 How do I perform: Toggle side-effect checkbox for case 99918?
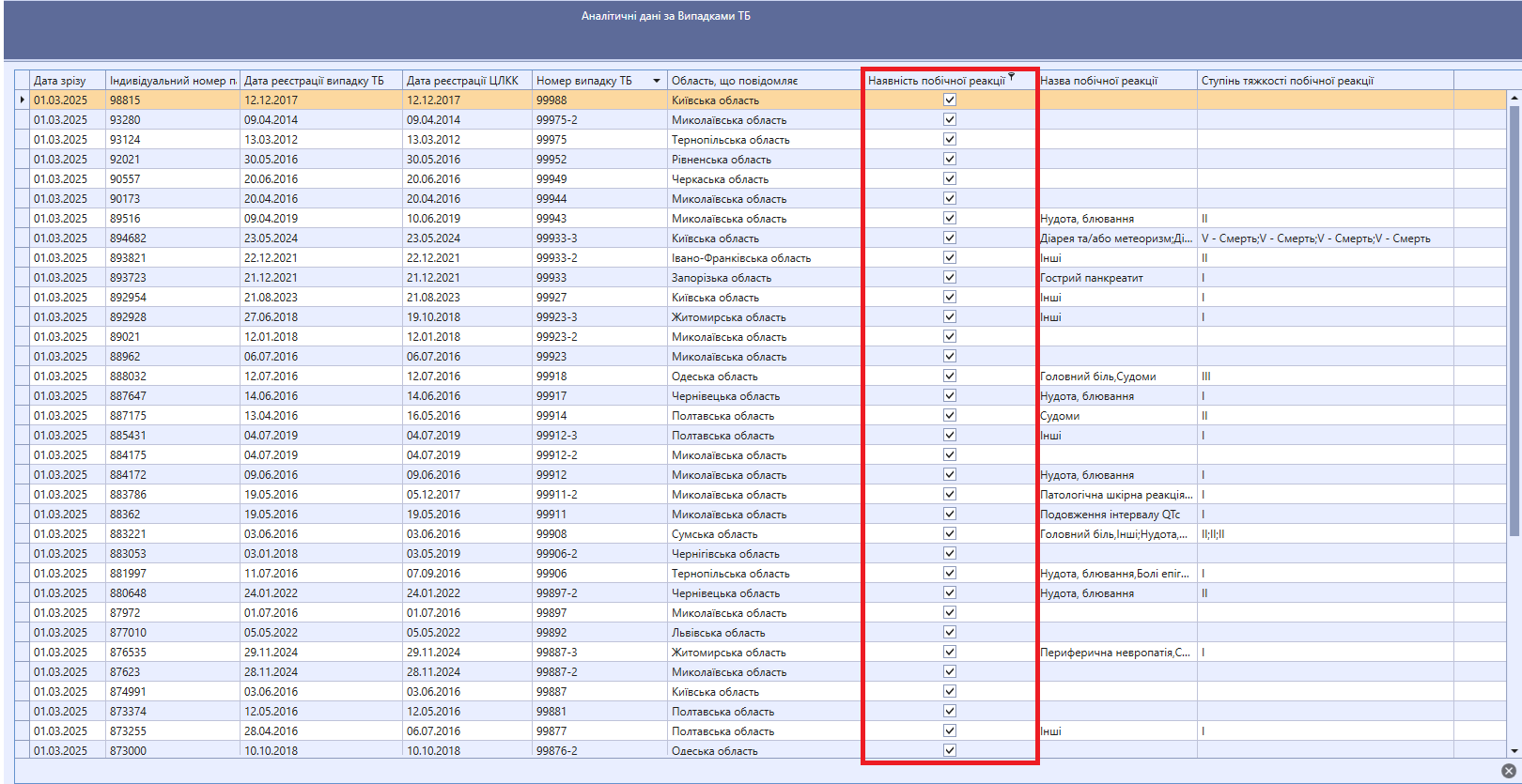pyautogui.click(x=950, y=376)
